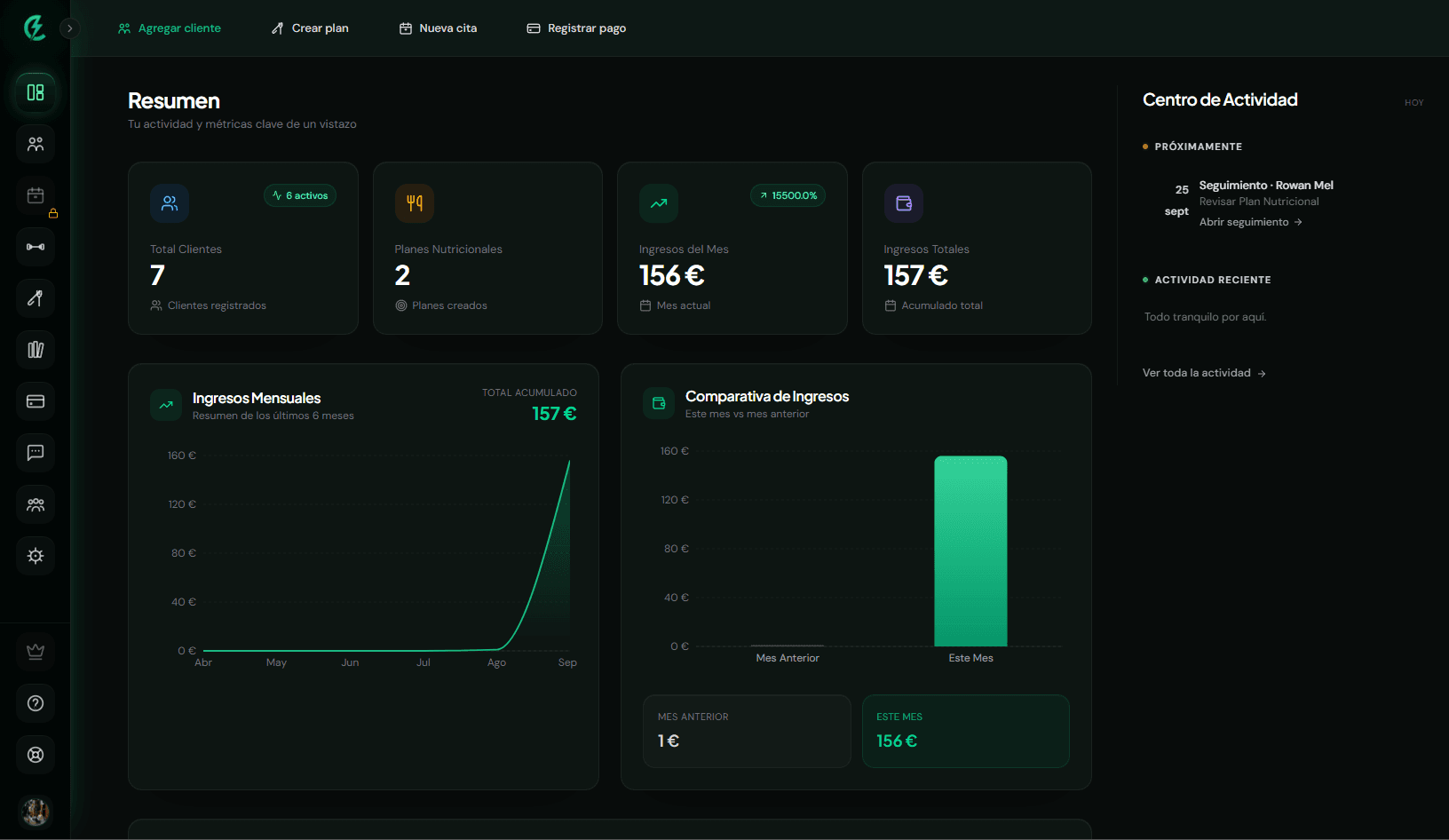Click the 157 € total acumulado value

[x=554, y=414]
